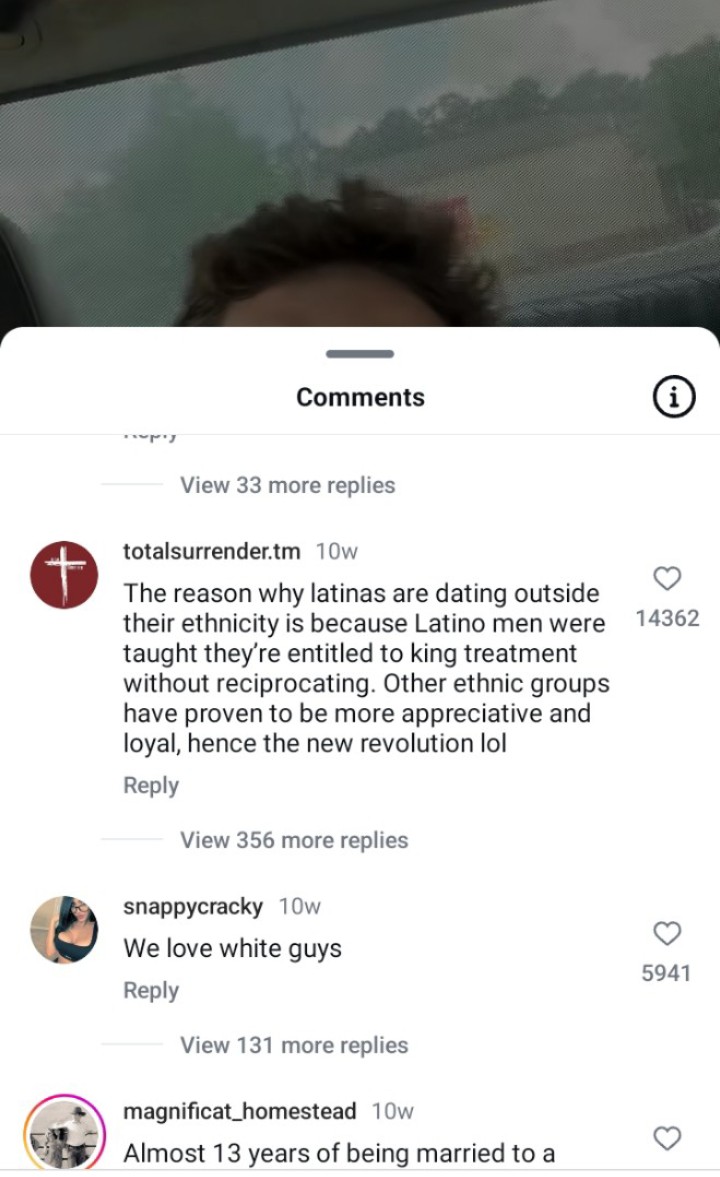Image resolution: width=720 pixels, height=1177 pixels.
Task: Open the snappycracky username link
Action: coord(193,906)
